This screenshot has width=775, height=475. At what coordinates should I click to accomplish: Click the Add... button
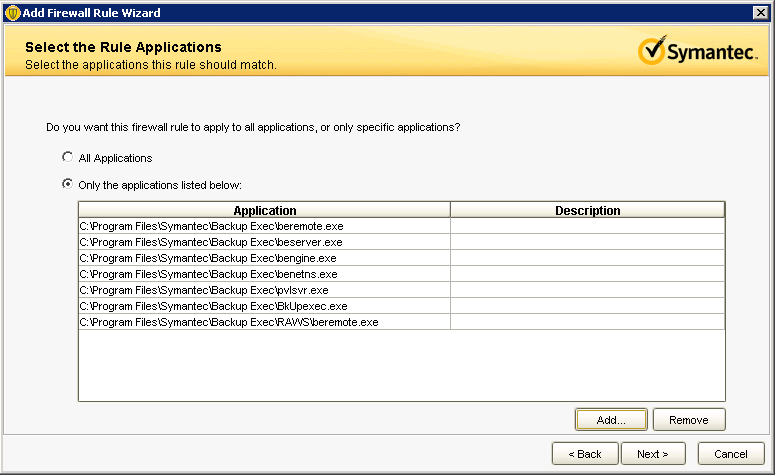(611, 420)
